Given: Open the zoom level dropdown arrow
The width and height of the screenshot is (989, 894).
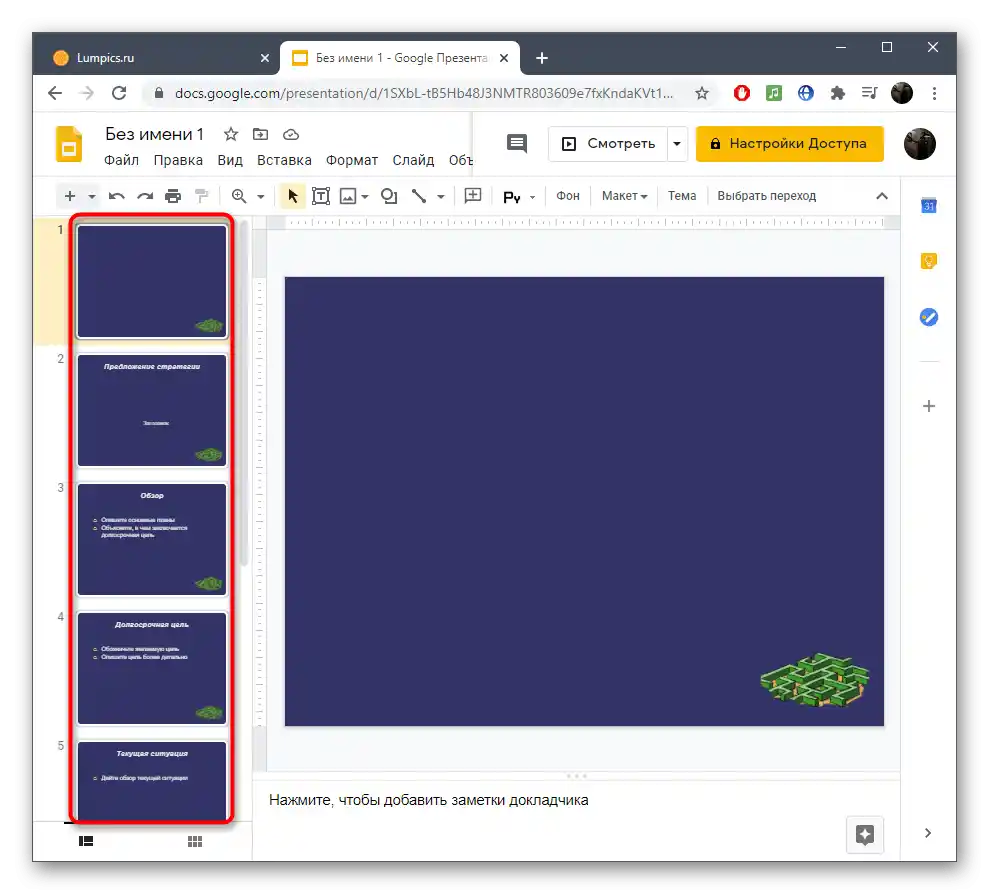Looking at the screenshot, I should [x=260, y=196].
